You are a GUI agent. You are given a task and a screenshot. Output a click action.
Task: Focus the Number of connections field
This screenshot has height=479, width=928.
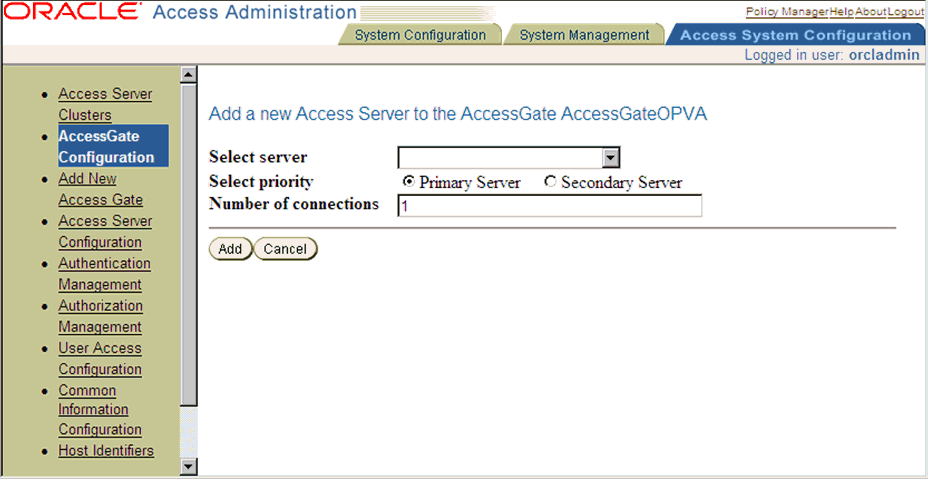(550, 206)
